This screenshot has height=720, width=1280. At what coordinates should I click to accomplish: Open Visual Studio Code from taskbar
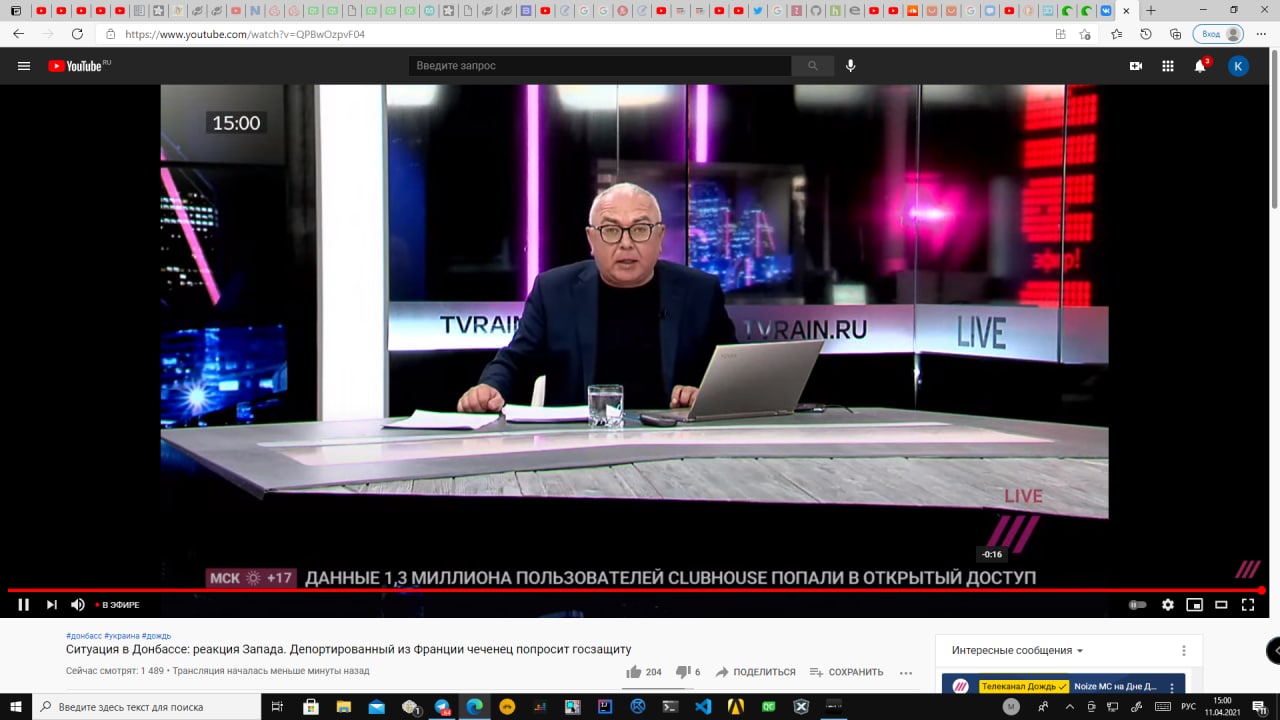[703, 706]
